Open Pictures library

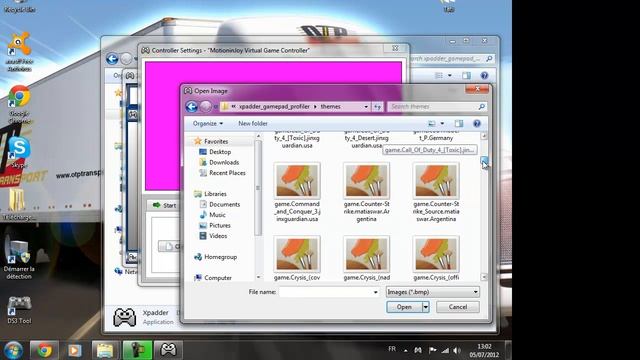point(219,225)
